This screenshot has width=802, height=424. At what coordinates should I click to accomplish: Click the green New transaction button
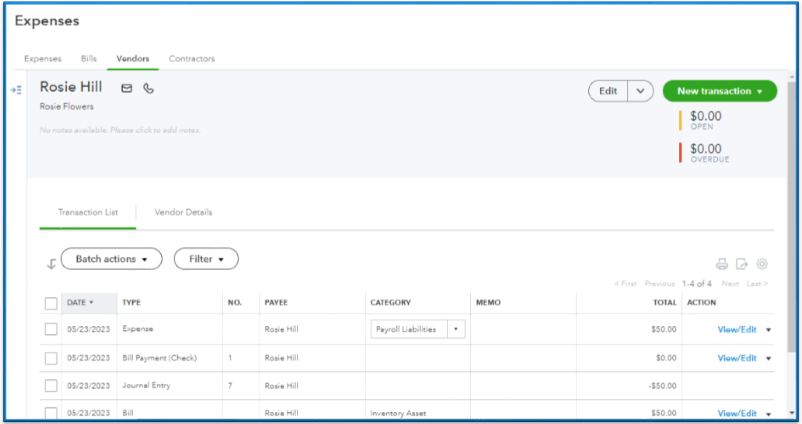click(719, 91)
